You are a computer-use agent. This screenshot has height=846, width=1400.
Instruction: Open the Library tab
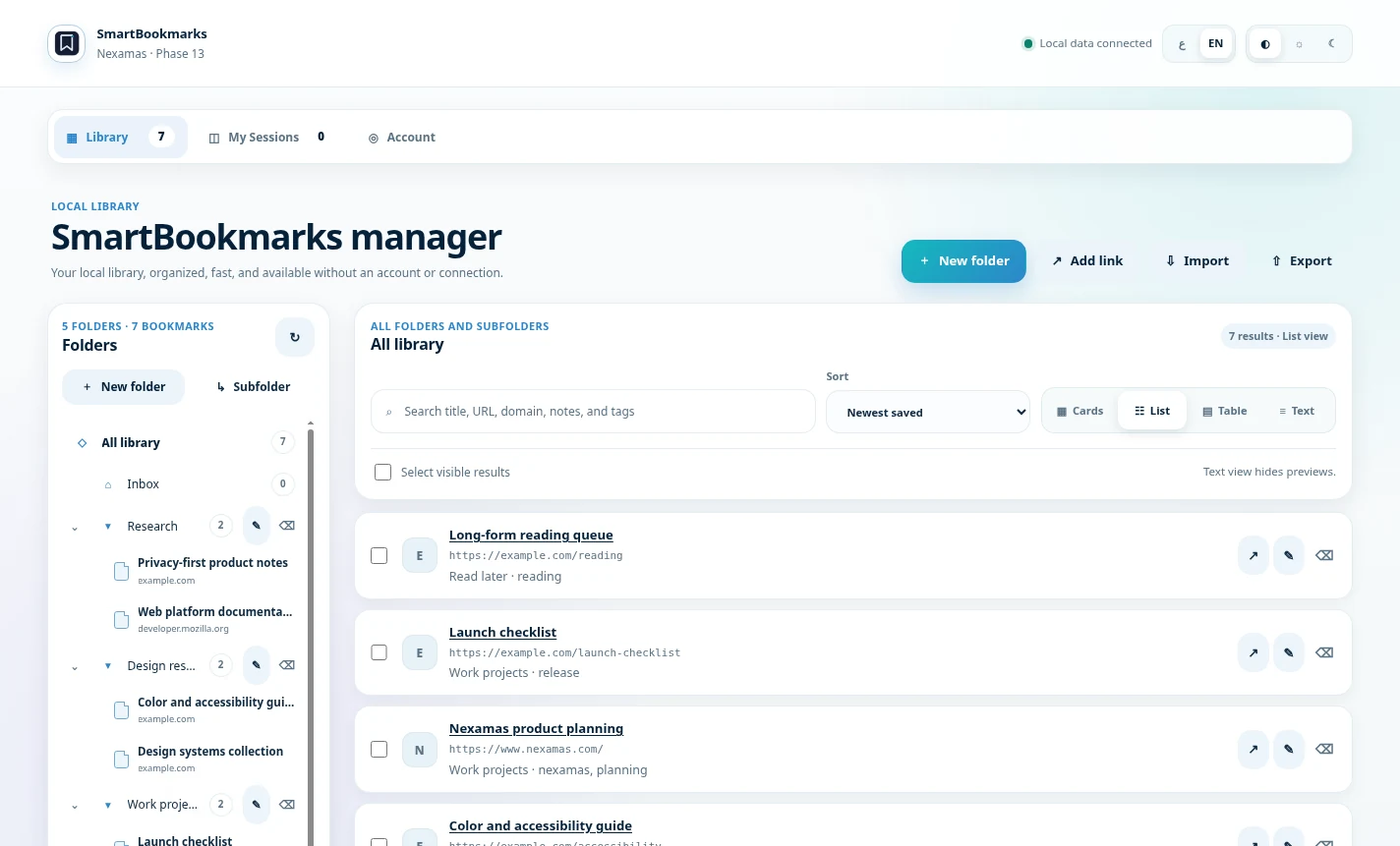tap(121, 138)
